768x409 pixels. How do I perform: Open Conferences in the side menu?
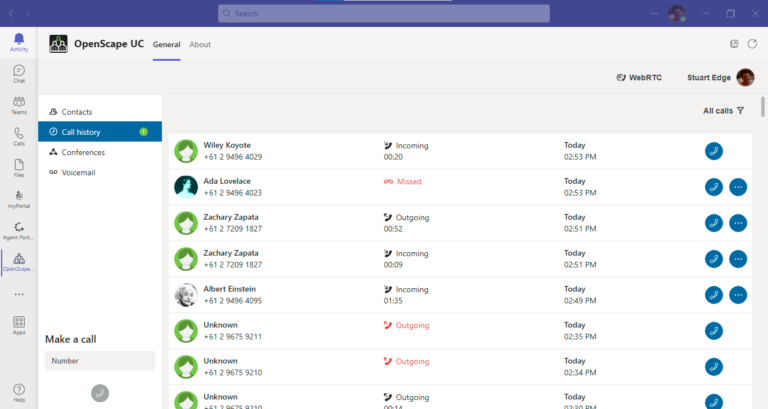coord(100,152)
